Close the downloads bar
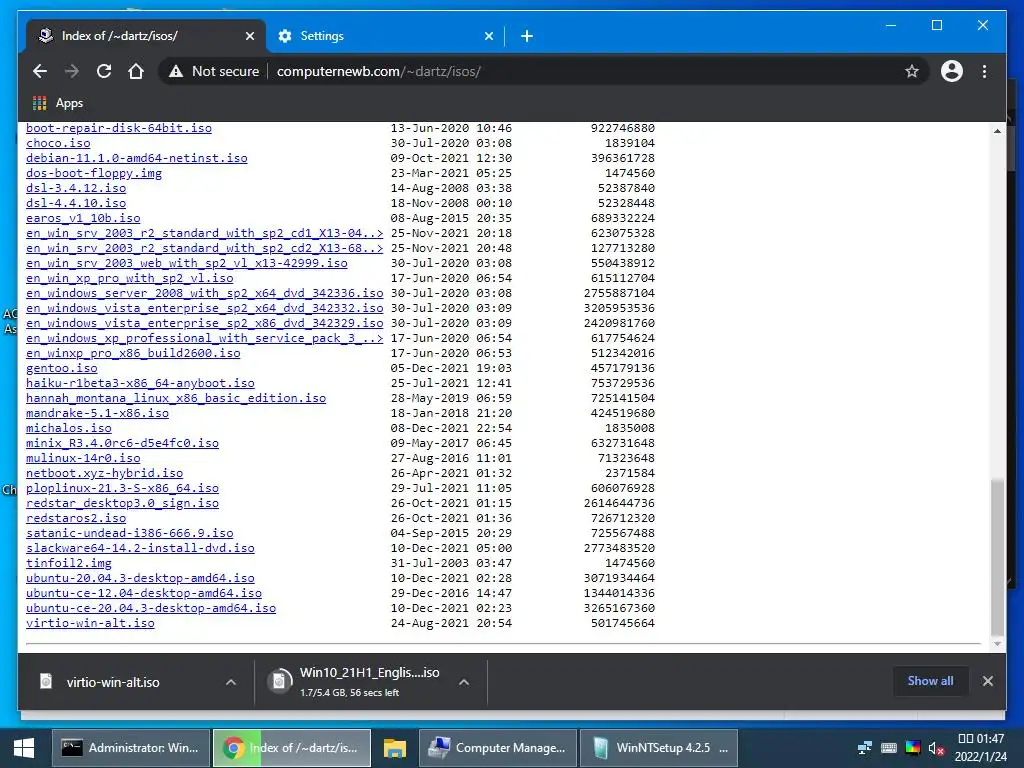 [987, 681]
